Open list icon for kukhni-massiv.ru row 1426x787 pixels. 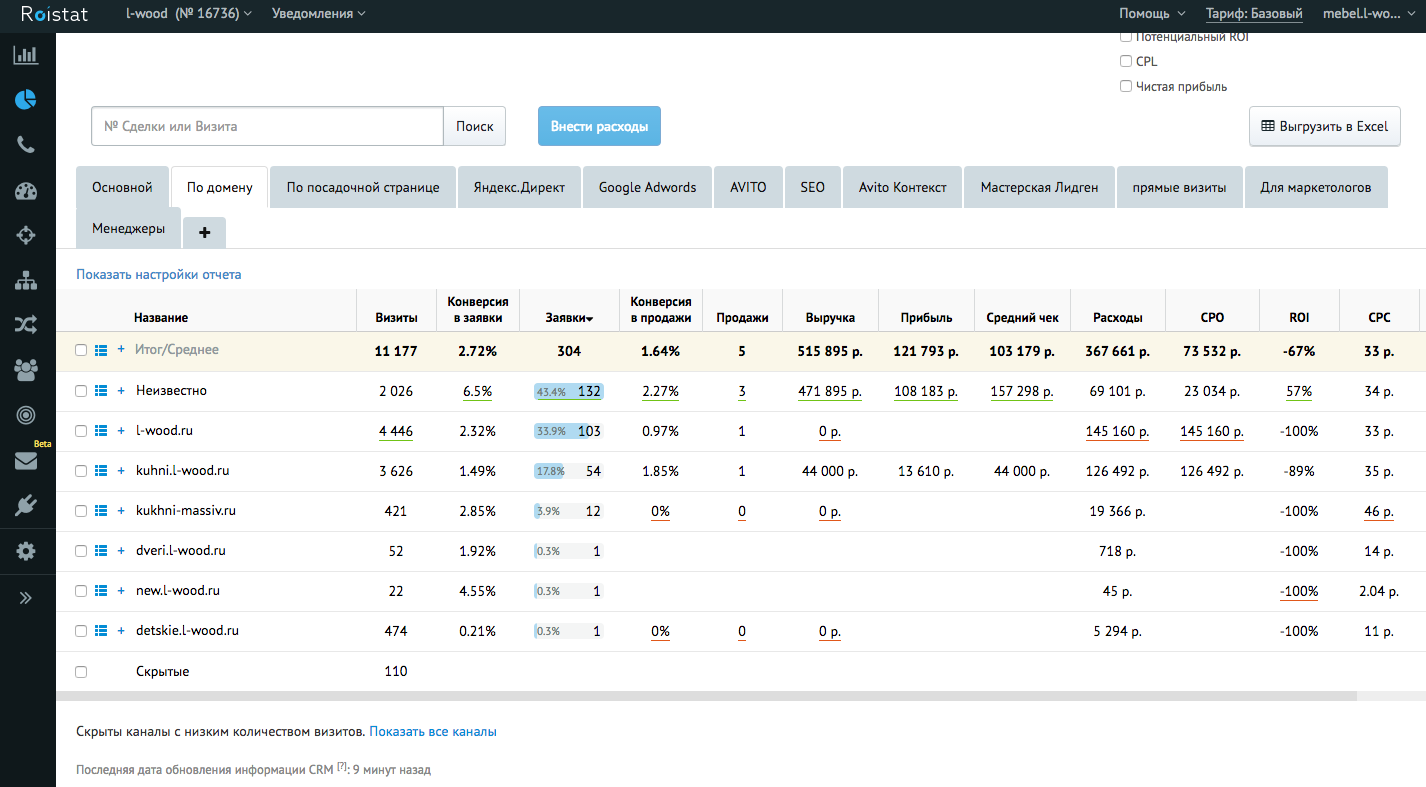pyautogui.click(x=100, y=511)
